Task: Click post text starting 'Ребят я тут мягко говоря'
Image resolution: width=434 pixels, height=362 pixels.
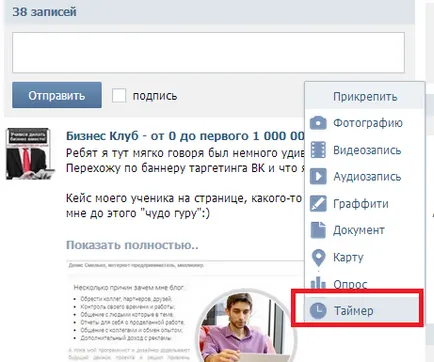Action: pyautogui.click(x=185, y=153)
